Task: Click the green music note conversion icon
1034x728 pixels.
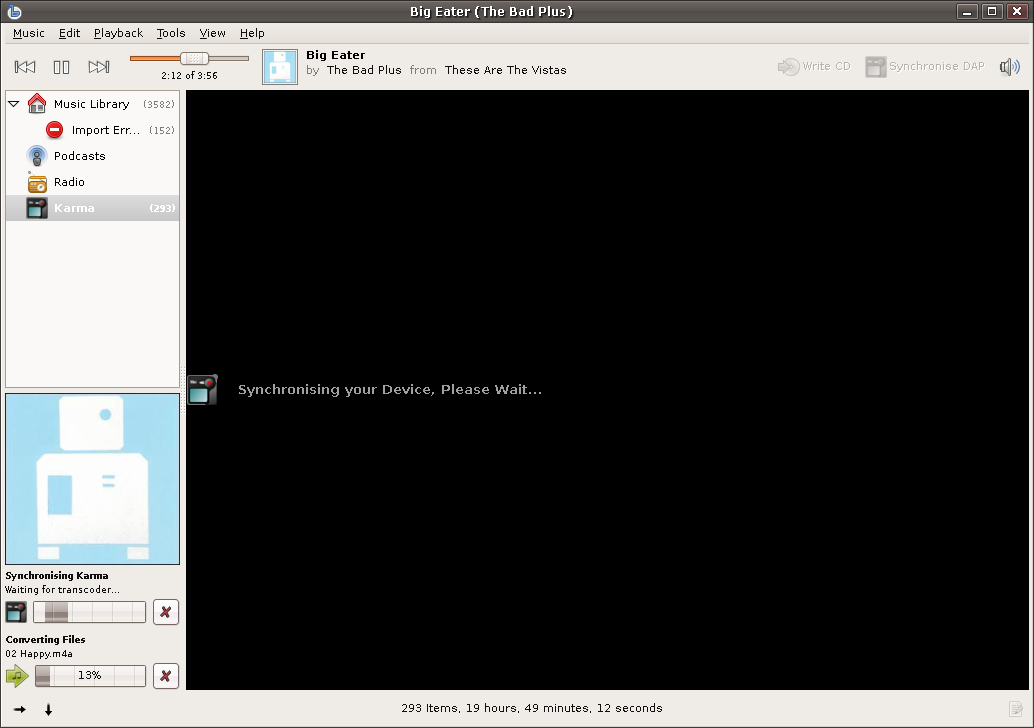Action: click(x=17, y=676)
